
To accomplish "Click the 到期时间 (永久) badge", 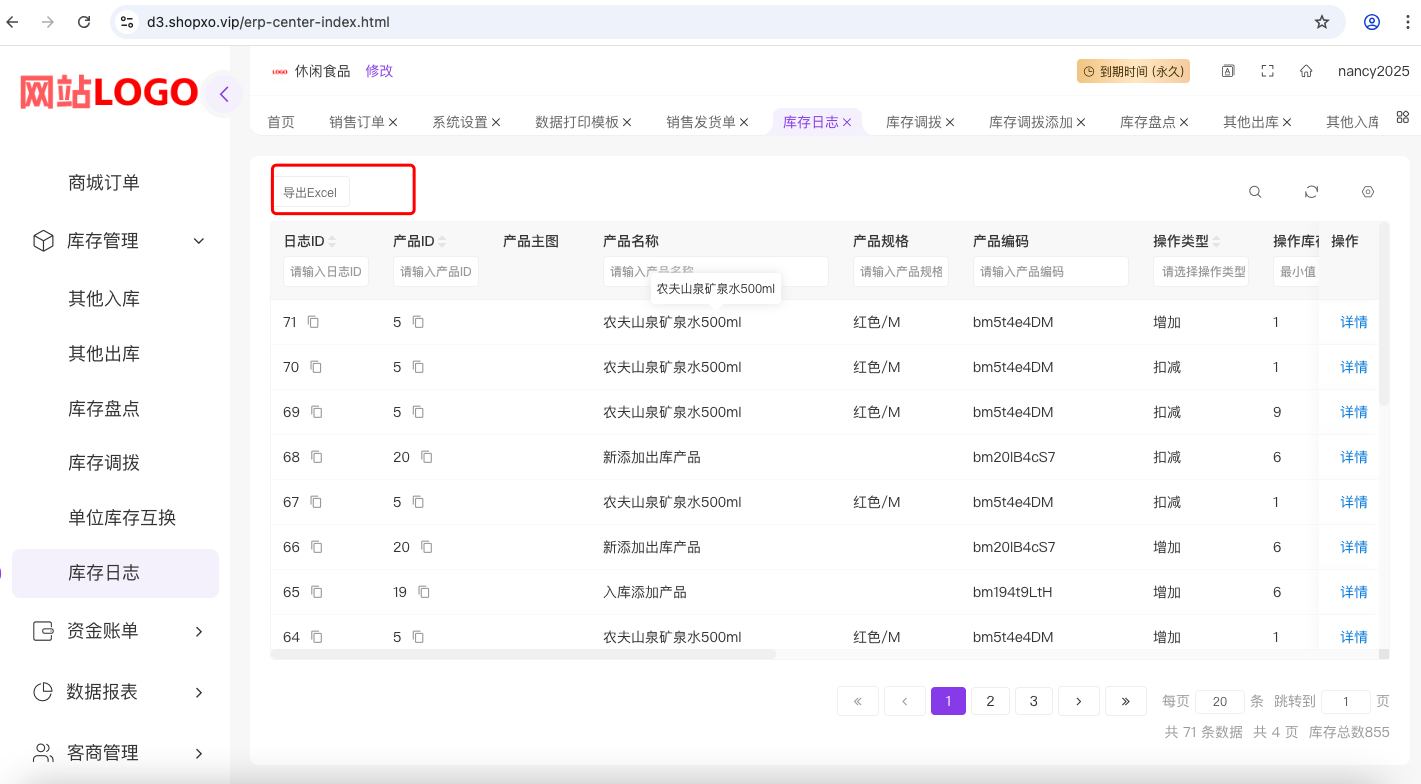I will pos(1133,71).
